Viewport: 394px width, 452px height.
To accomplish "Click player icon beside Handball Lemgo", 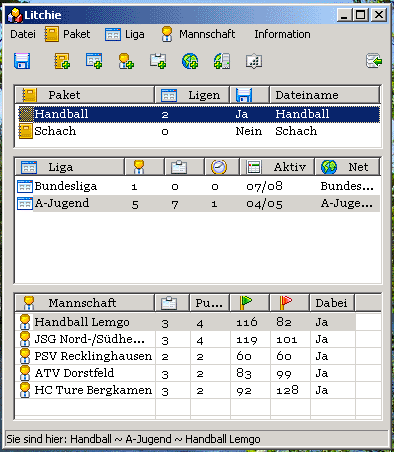I will 25,322.
